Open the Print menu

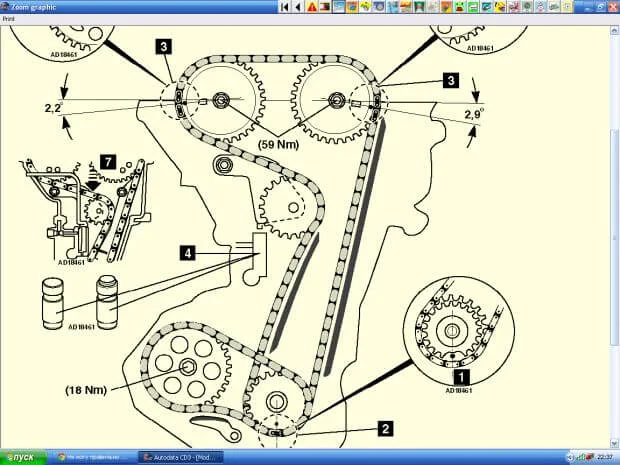coord(8,17)
